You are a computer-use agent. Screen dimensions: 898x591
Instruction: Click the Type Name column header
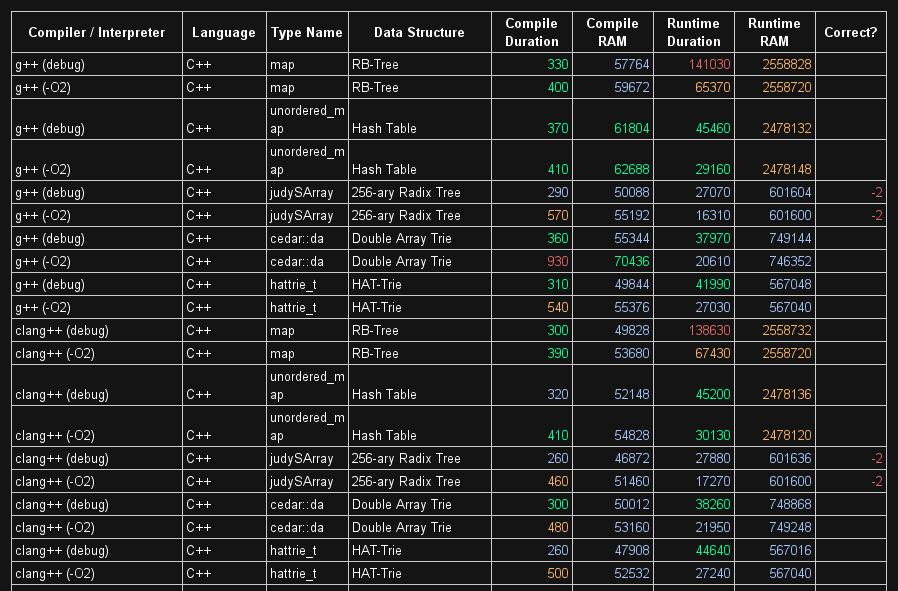[x=307, y=33]
